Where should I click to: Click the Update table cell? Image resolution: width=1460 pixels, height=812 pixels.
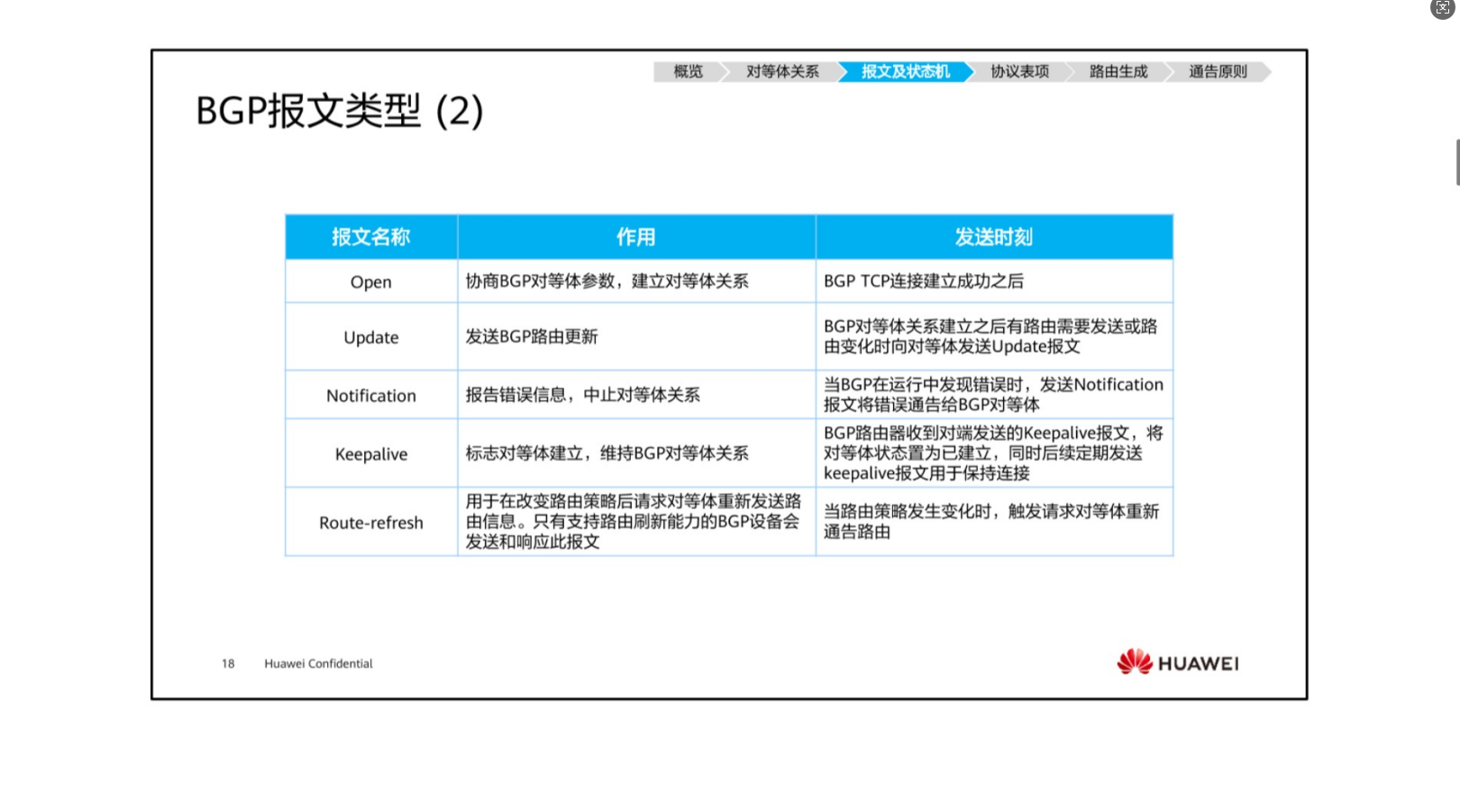pos(371,337)
